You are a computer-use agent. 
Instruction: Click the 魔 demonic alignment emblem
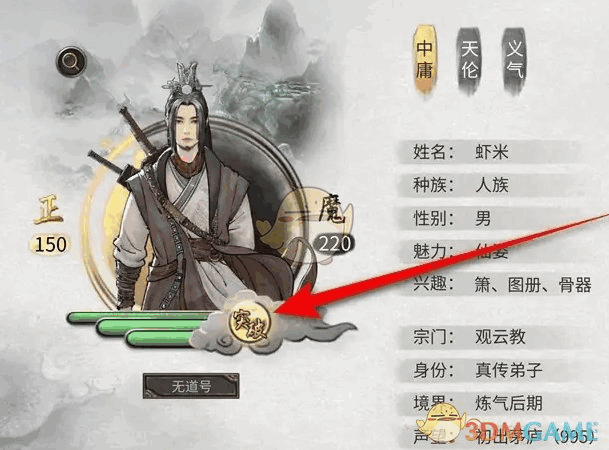pyautogui.click(x=332, y=212)
